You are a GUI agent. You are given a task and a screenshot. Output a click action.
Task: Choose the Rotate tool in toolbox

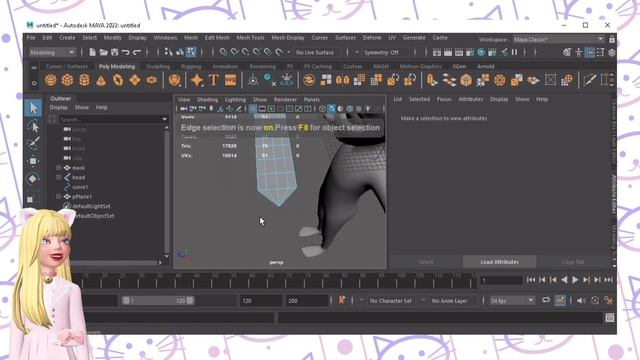(x=33, y=178)
